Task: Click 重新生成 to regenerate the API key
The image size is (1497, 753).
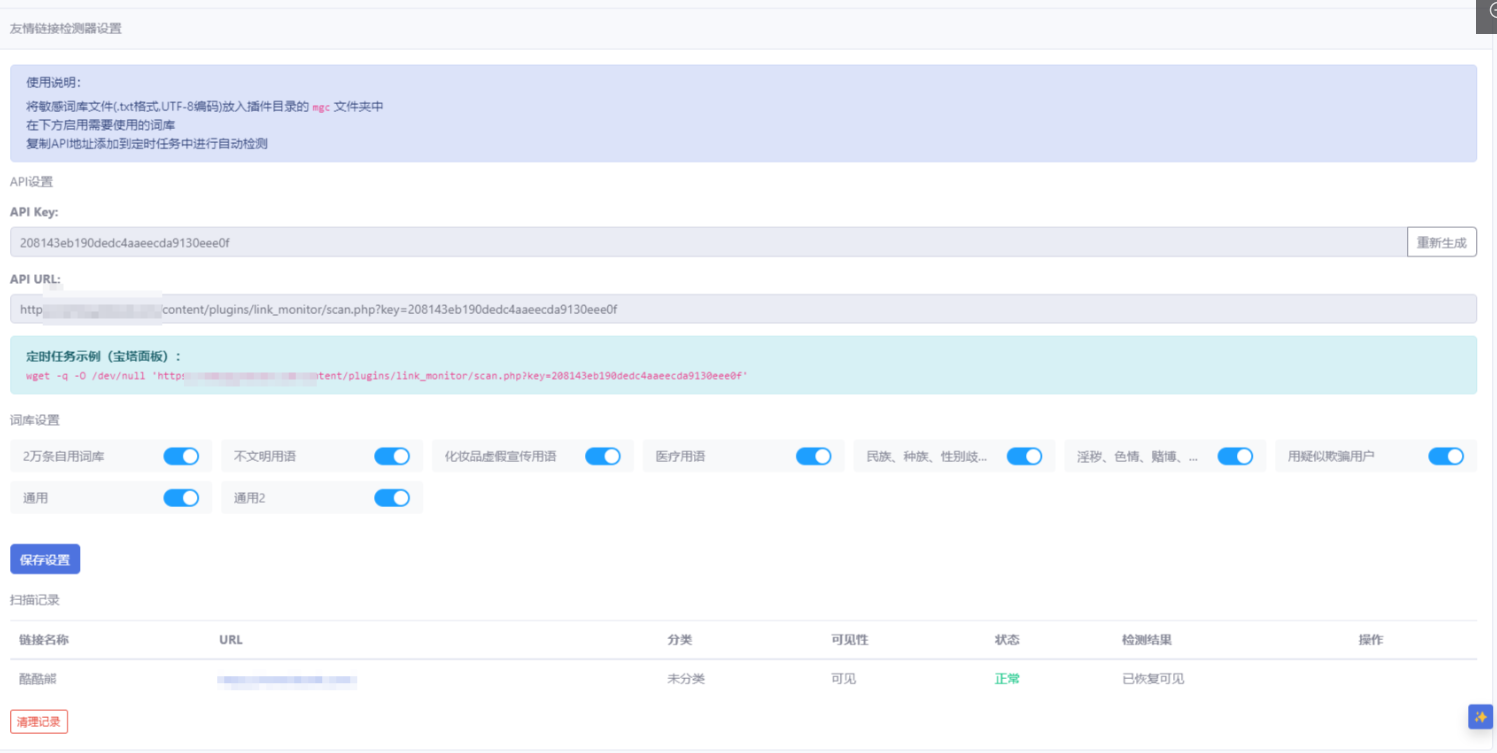Action: 1441,242
